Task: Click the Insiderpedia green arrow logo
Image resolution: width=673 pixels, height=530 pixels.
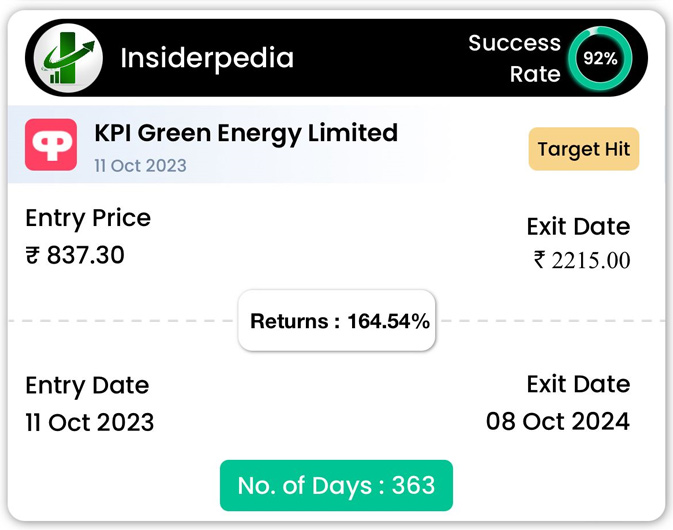Action: [x=68, y=58]
